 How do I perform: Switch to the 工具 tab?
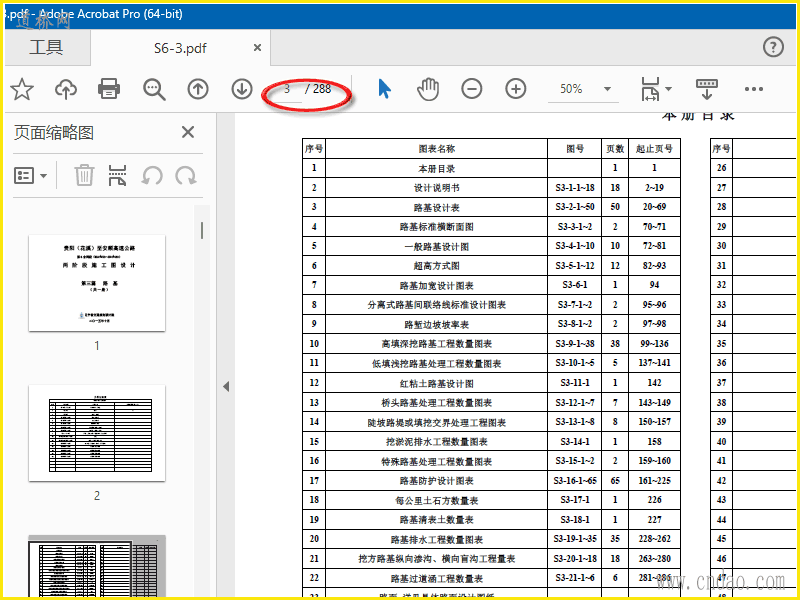(x=46, y=47)
